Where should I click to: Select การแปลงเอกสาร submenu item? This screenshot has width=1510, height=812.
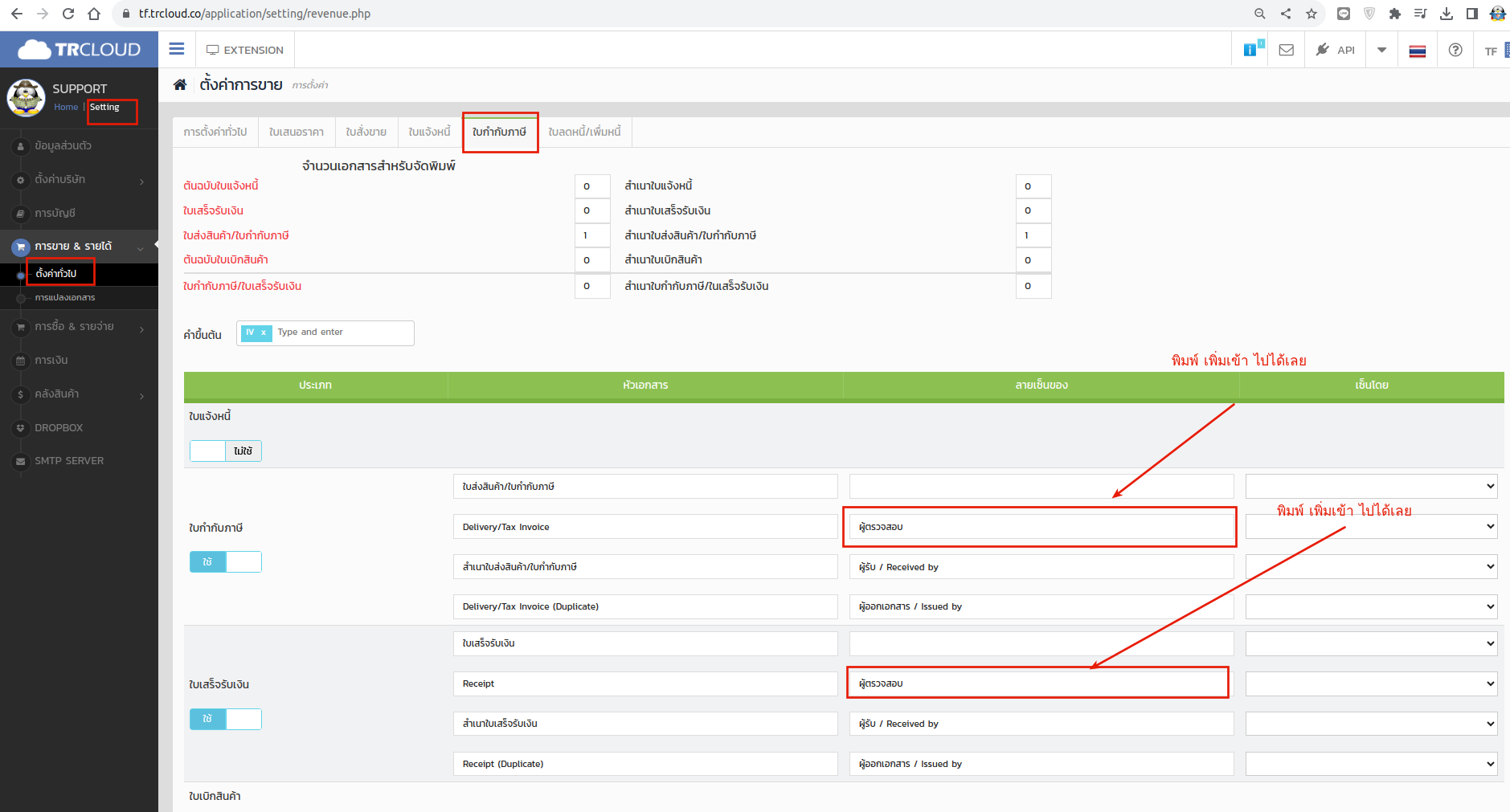[x=65, y=298]
